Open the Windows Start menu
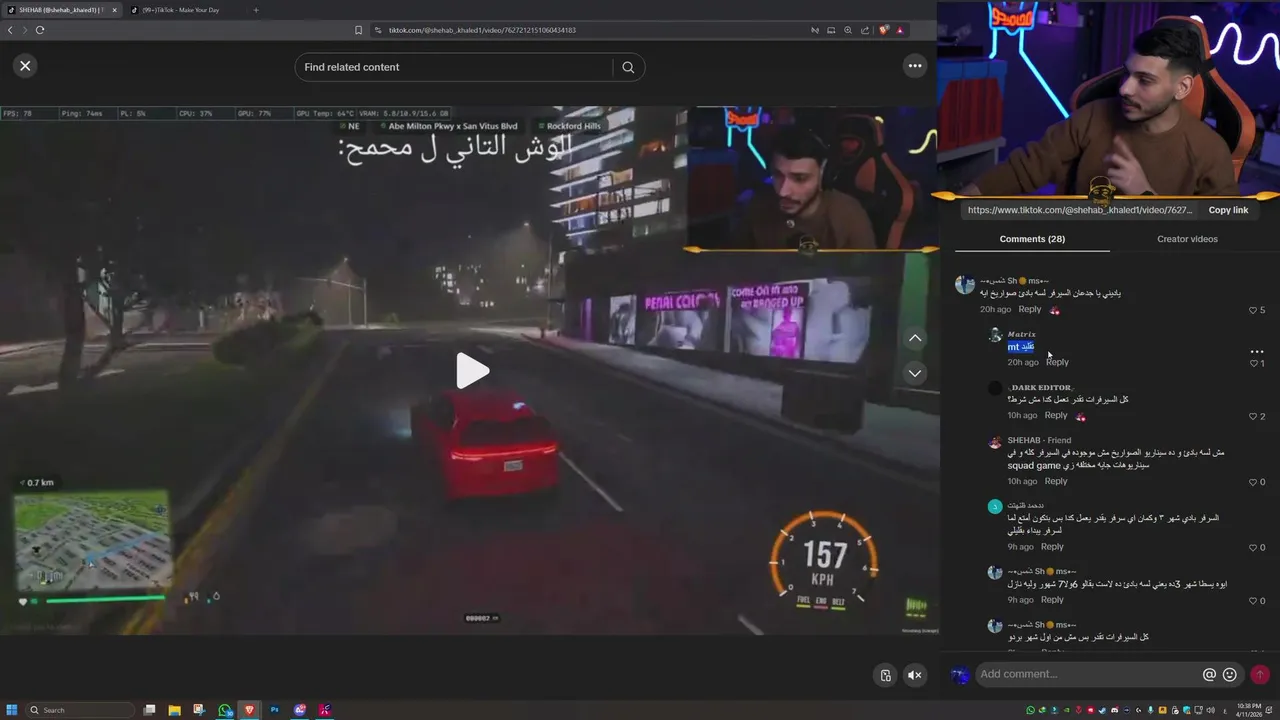Image resolution: width=1280 pixels, height=720 pixels. pos(12,710)
